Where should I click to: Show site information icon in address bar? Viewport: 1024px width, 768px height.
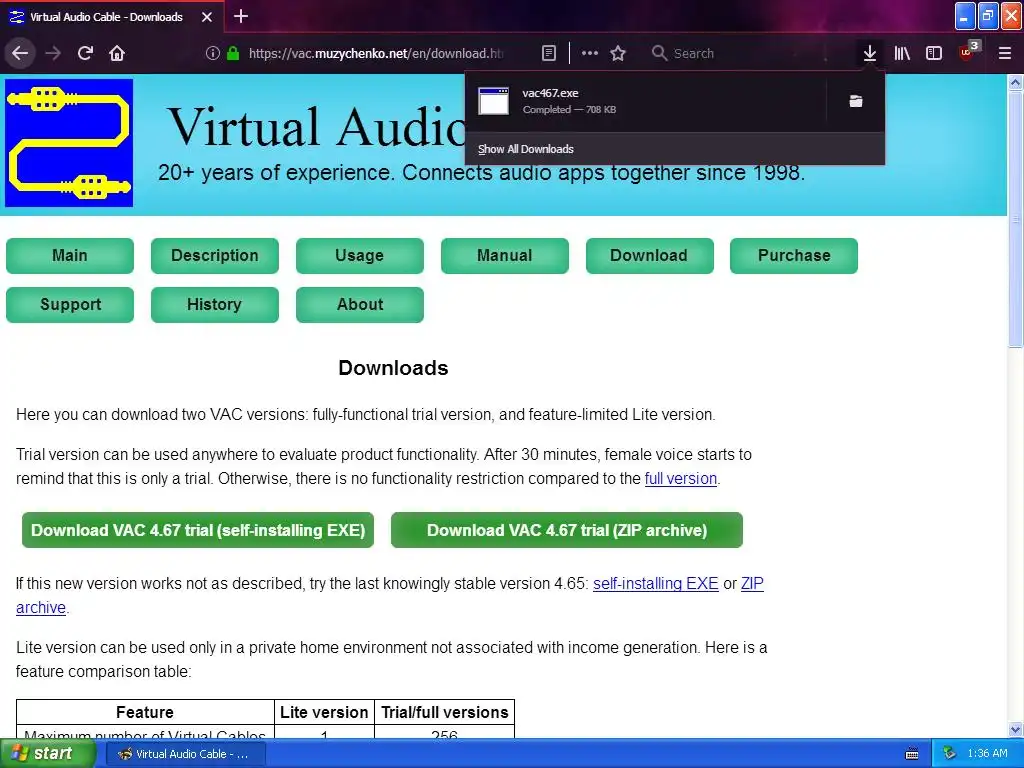coord(212,53)
